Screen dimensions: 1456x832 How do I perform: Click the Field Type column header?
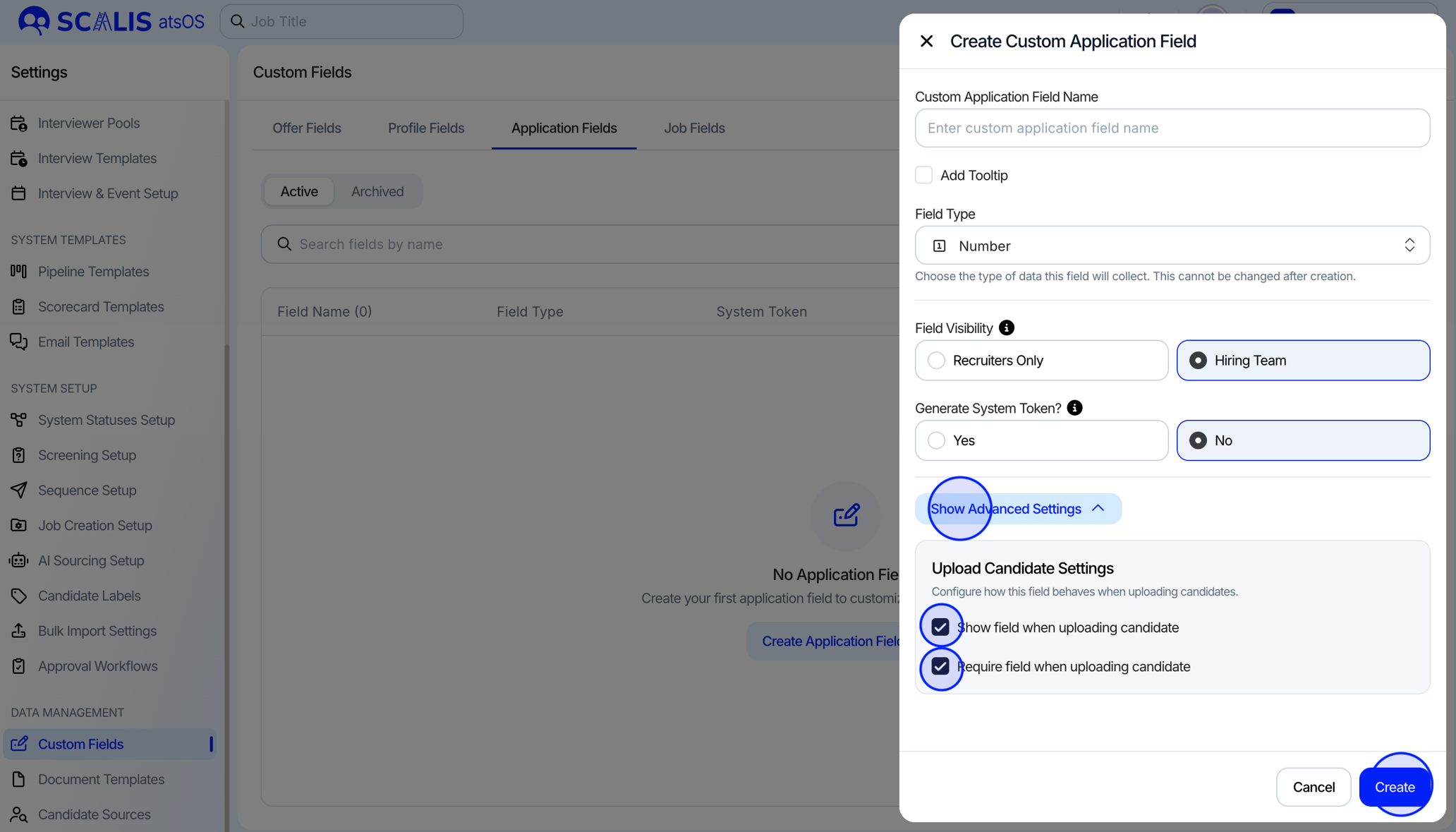(529, 311)
